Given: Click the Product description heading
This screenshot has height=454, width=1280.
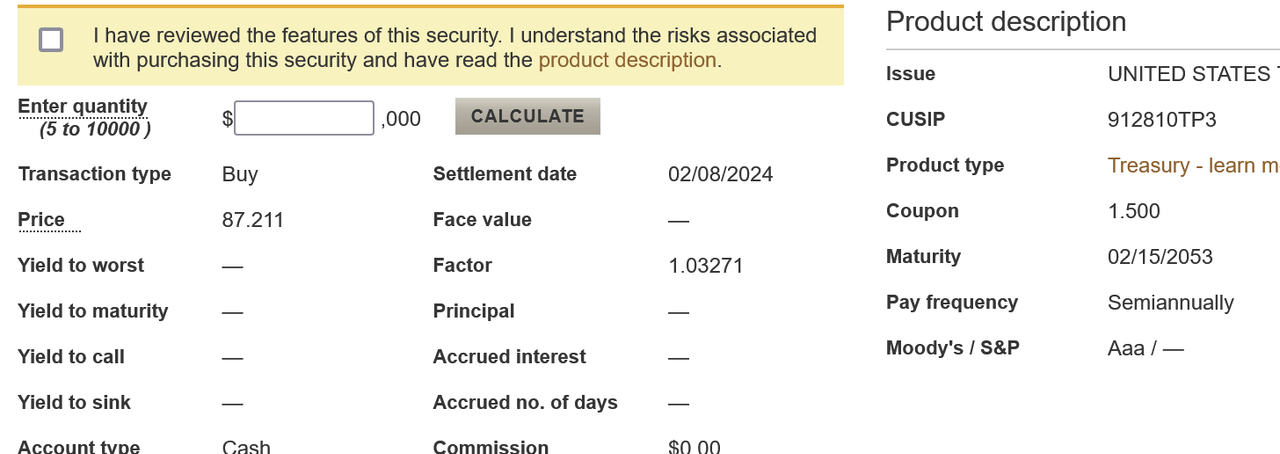Looking at the screenshot, I should [1006, 21].
